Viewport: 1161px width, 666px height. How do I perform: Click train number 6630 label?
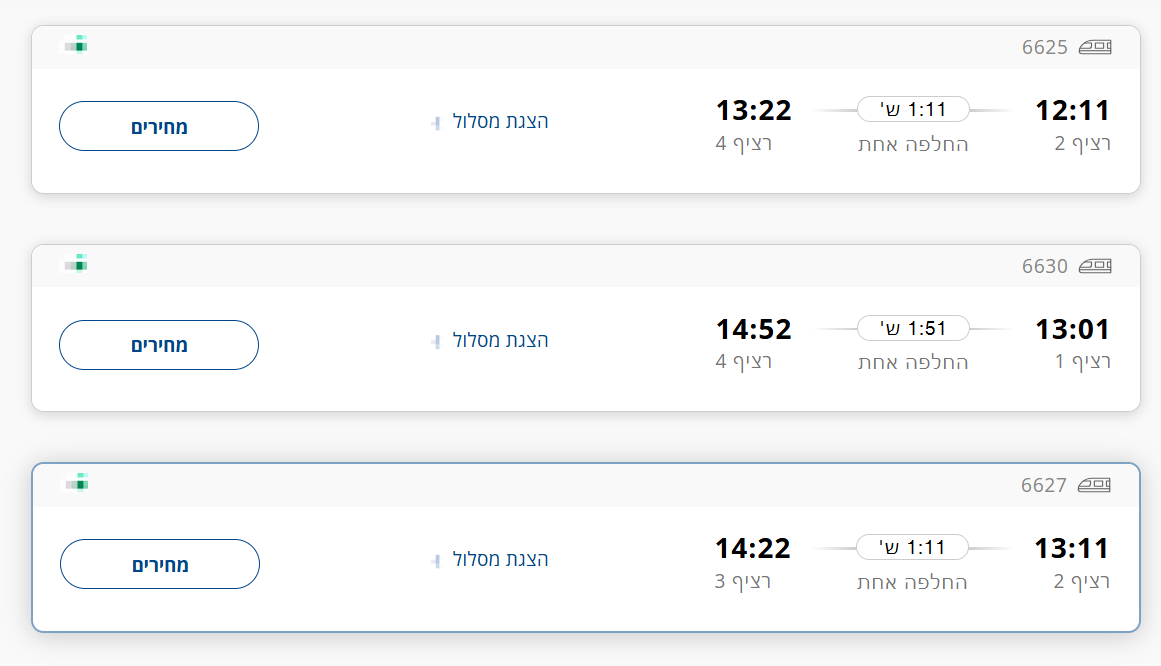pos(1044,266)
